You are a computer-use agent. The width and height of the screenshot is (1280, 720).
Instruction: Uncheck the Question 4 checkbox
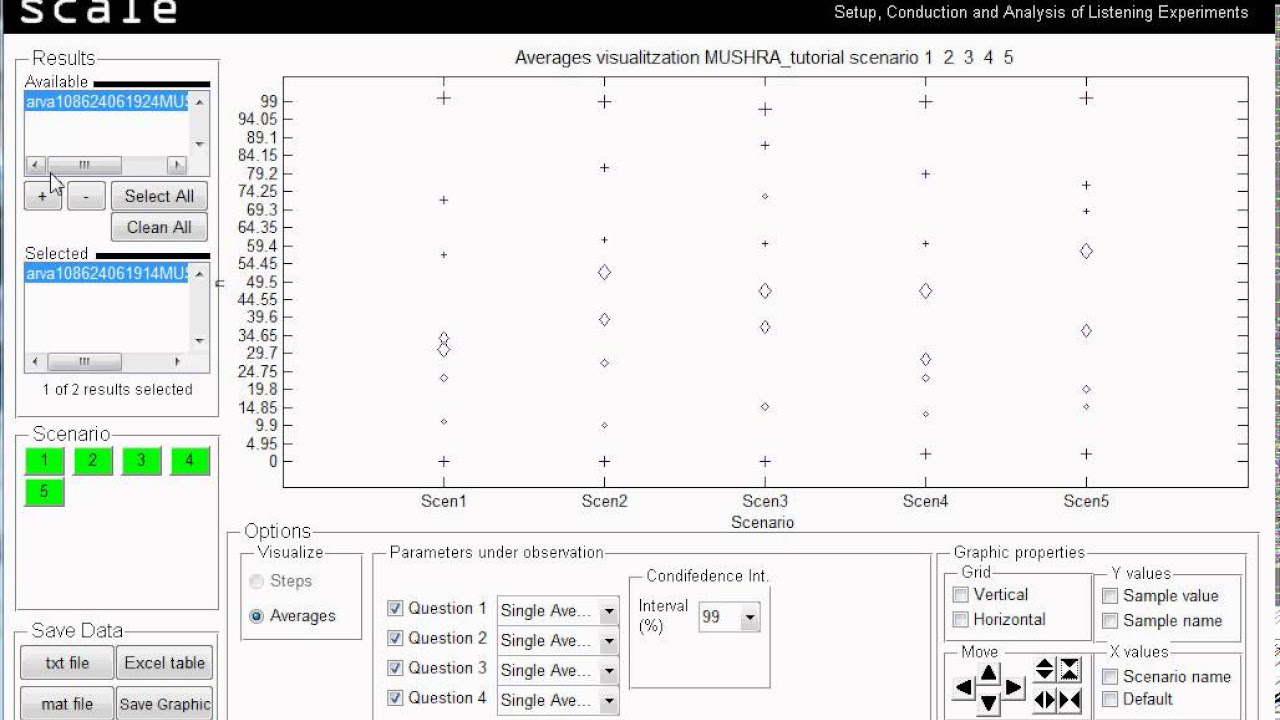[x=395, y=698]
